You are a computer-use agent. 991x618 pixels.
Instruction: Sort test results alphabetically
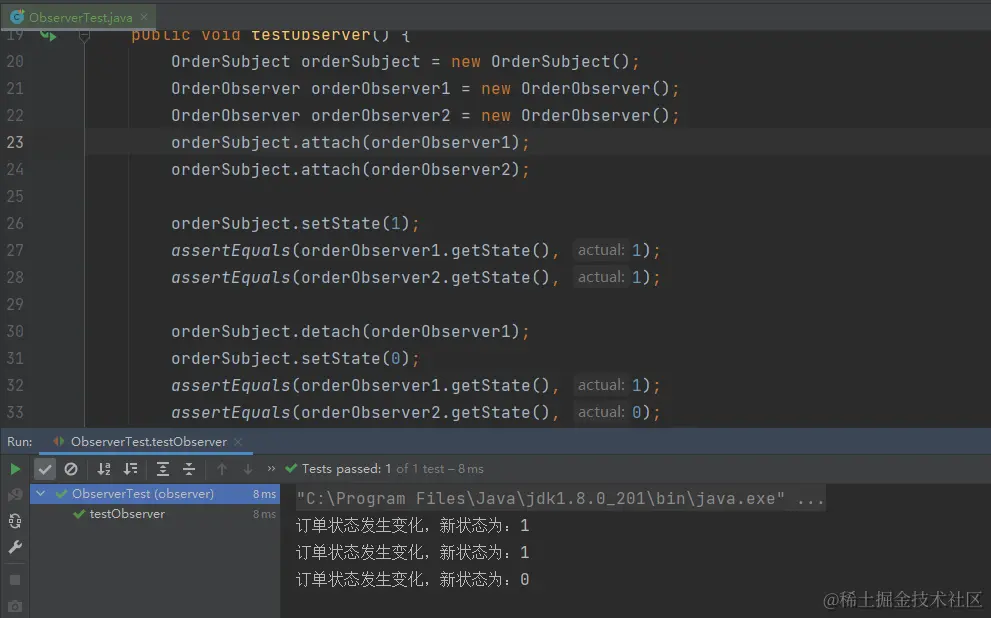(x=104, y=469)
